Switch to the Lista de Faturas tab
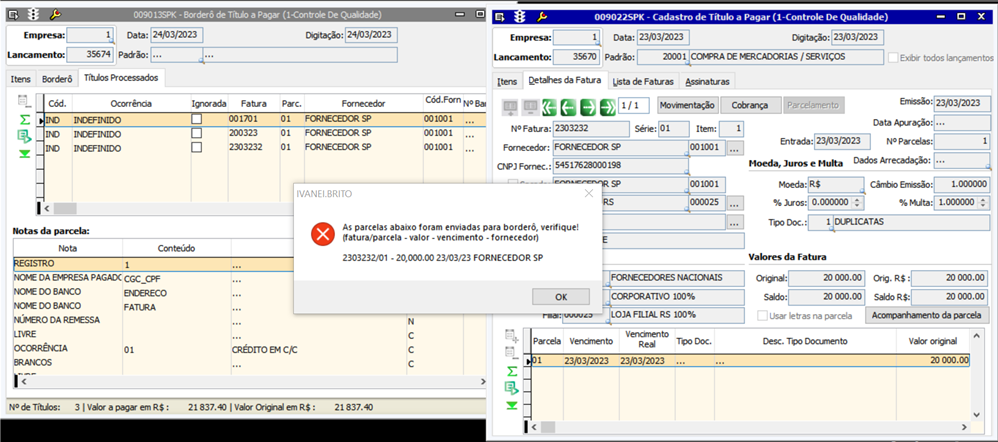998x442 pixels. [642, 81]
